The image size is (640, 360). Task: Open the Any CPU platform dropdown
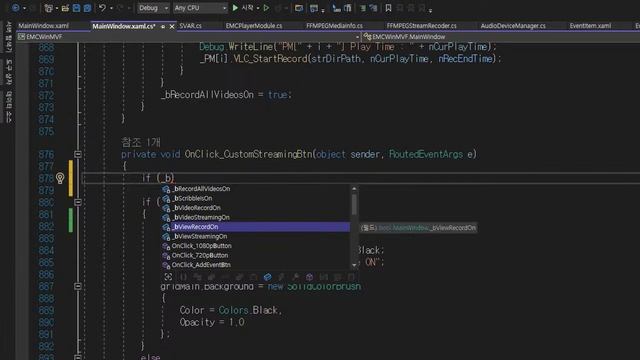[200, 8]
